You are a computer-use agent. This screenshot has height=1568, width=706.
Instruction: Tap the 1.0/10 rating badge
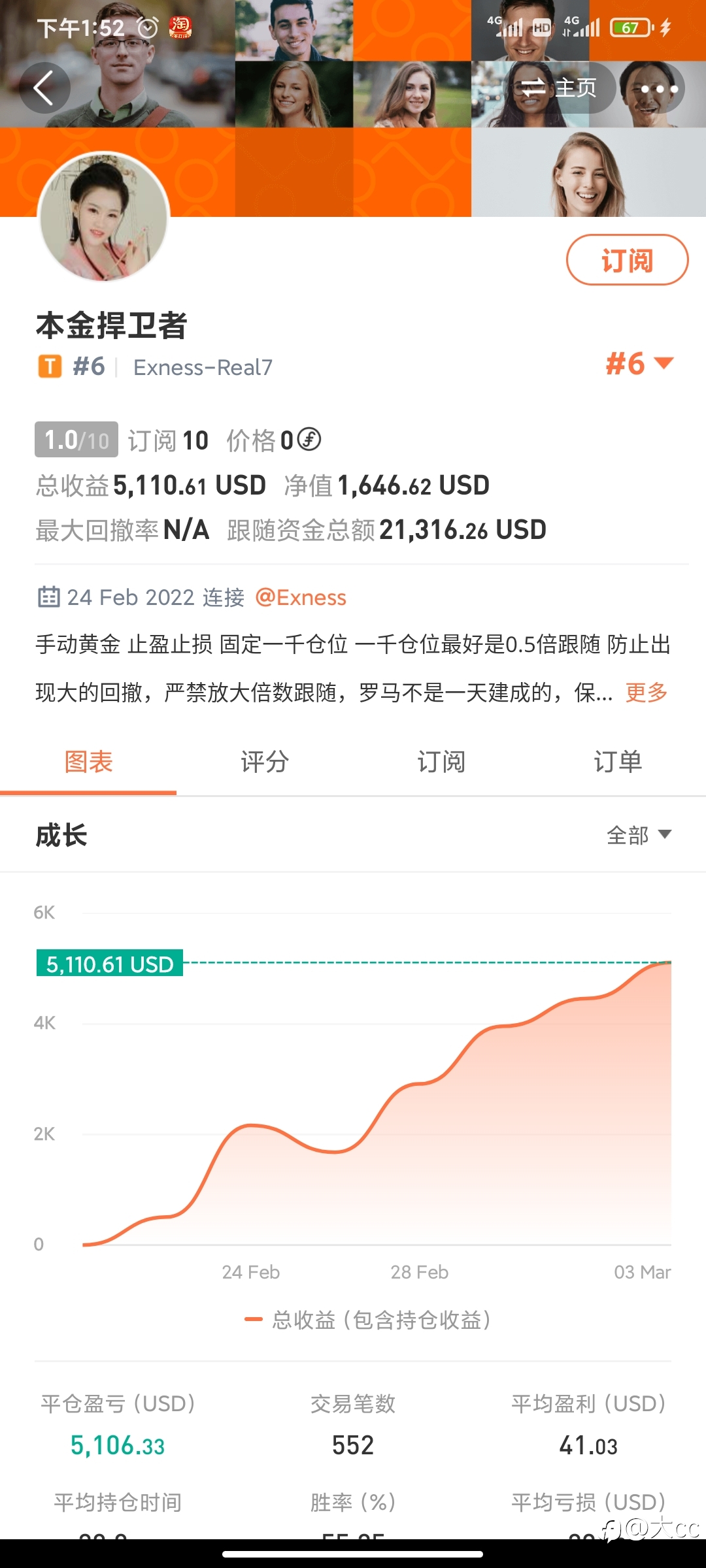[76, 440]
